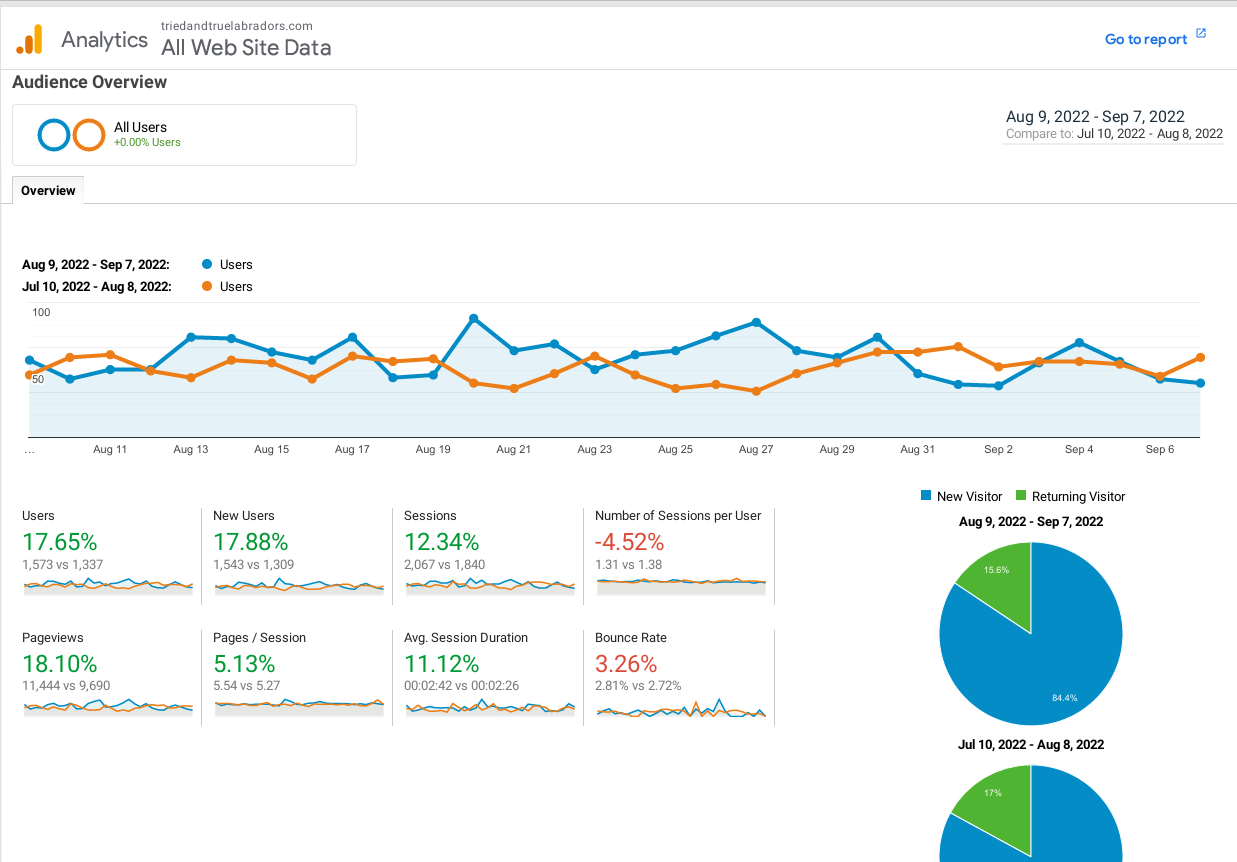Click the Audience Overview heading
Viewport: 1237px width, 862px height.
pos(90,82)
